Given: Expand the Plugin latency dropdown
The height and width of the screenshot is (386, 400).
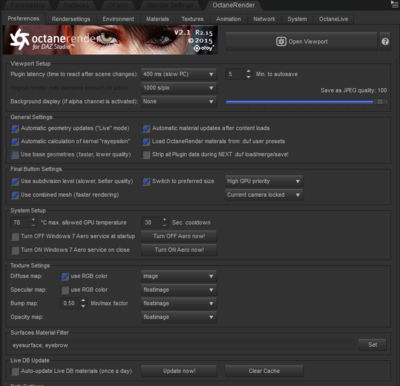Looking at the screenshot, I should point(179,74).
